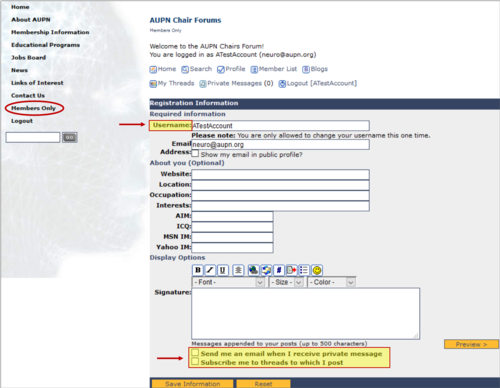500x388 pixels.
Task: Click the Yahoo IM input field
Action: click(x=232, y=248)
